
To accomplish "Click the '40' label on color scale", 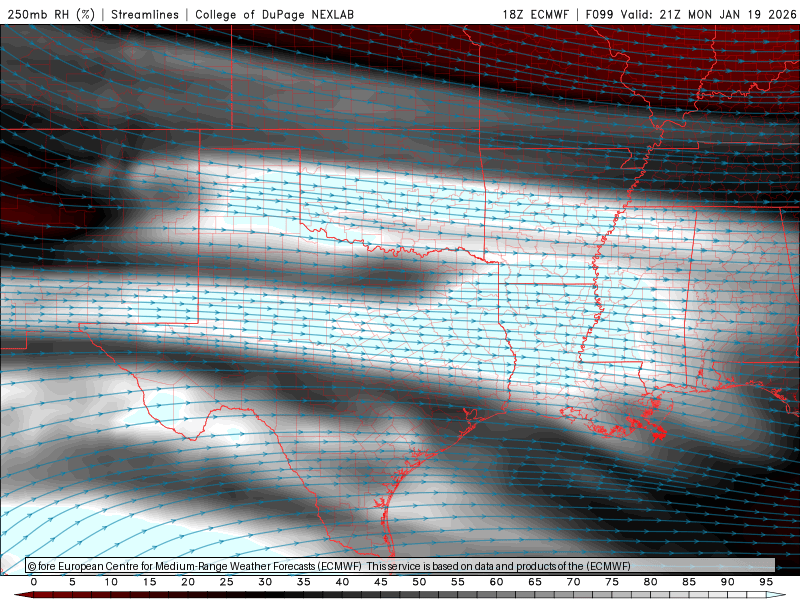I will coord(342,582).
